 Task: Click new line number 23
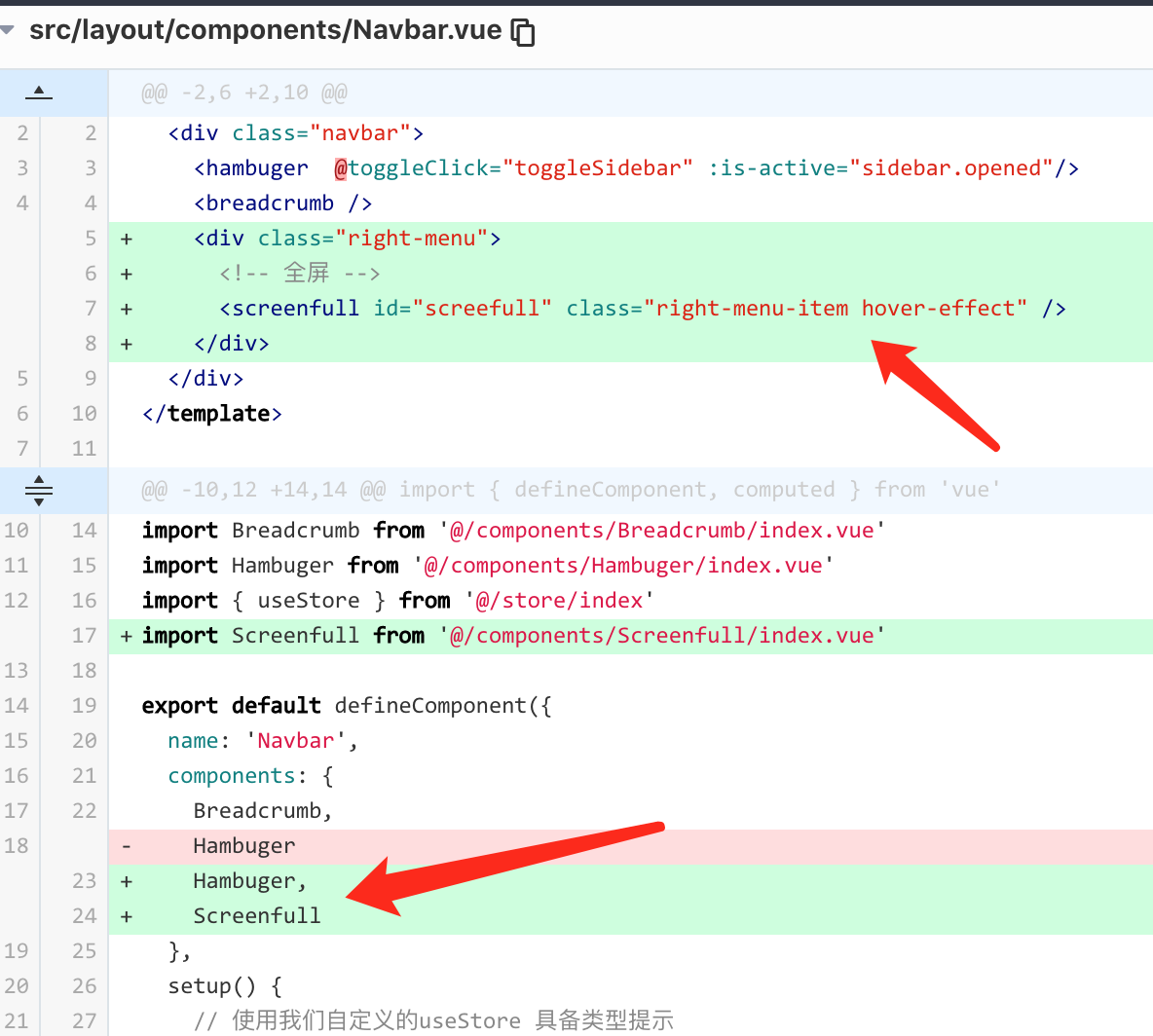[x=84, y=881]
